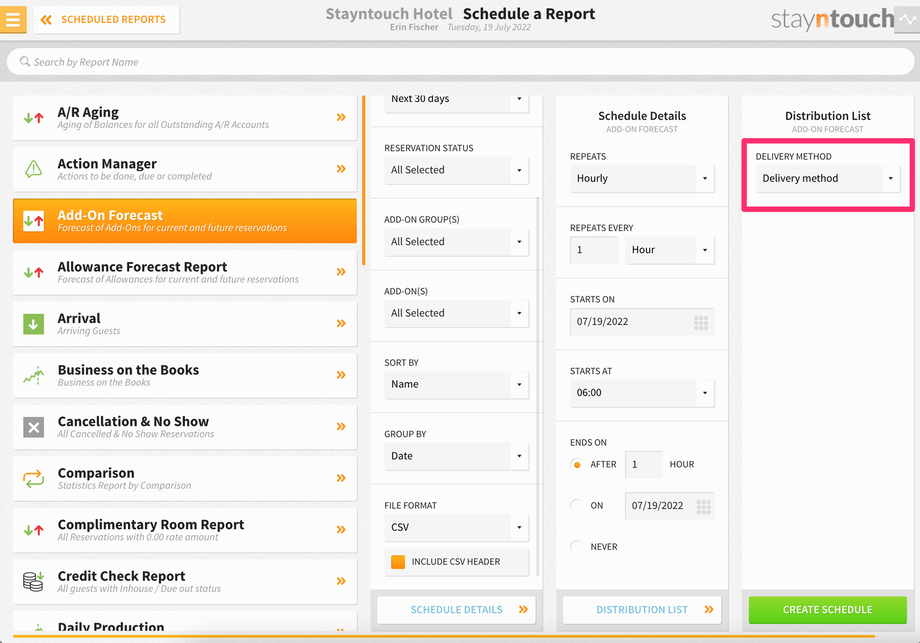Image resolution: width=920 pixels, height=643 pixels.
Task: Click the A/R Aging arrows icon
Action: pos(33,117)
